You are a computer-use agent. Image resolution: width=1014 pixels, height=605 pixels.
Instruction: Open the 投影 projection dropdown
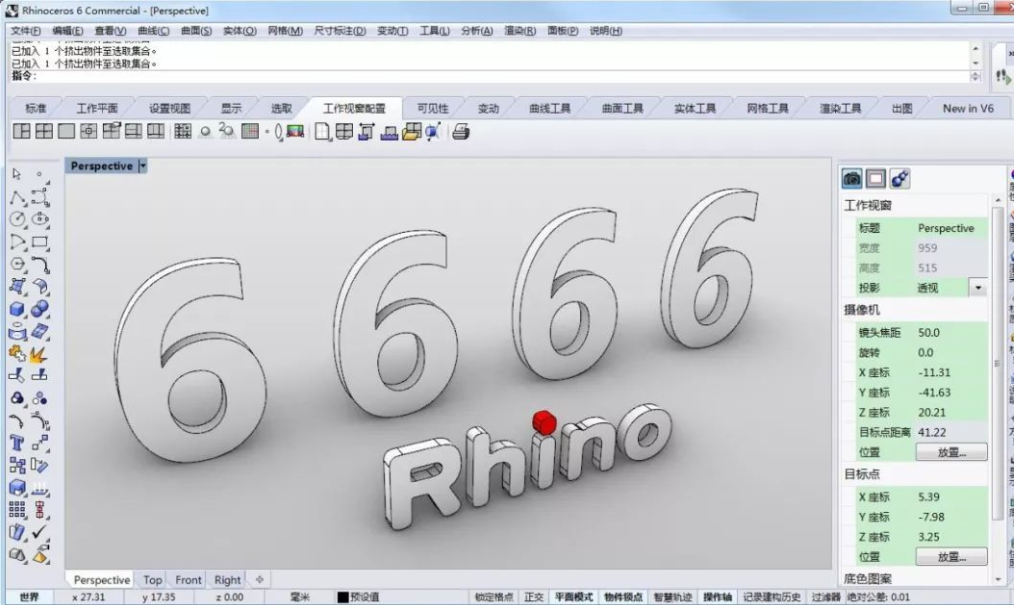(978, 288)
